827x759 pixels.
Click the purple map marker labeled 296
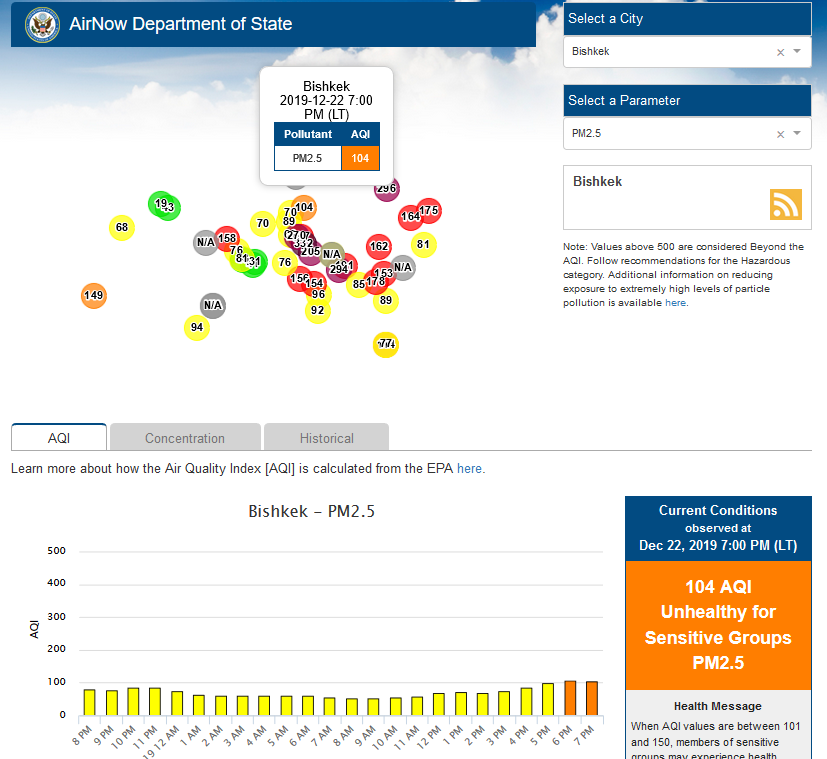pyautogui.click(x=387, y=188)
